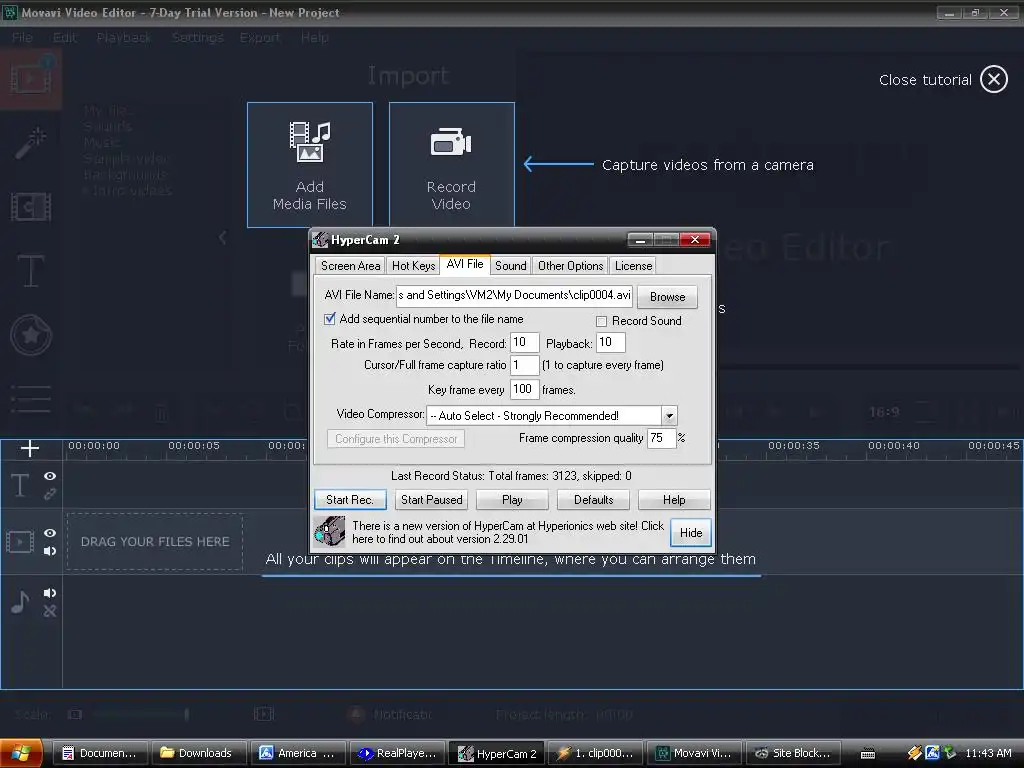Screen dimensions: 1024x768
Task: Click the Add Media Files tile icon
Action: pos(310,142)
